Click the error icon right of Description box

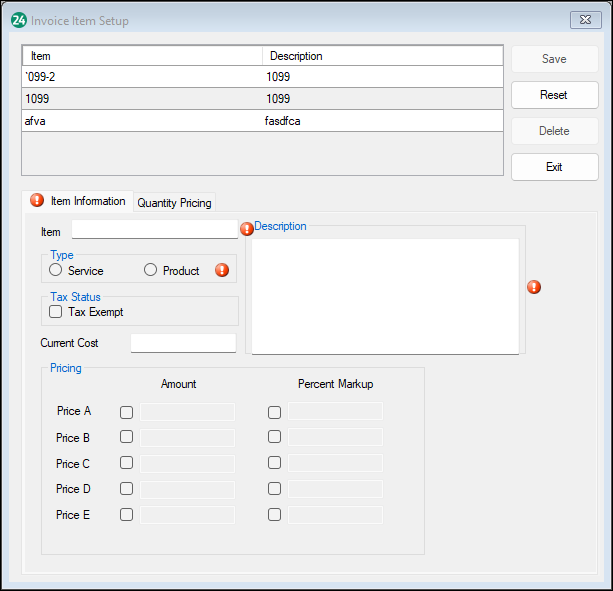pyautogui.click(x=534, y=287)
